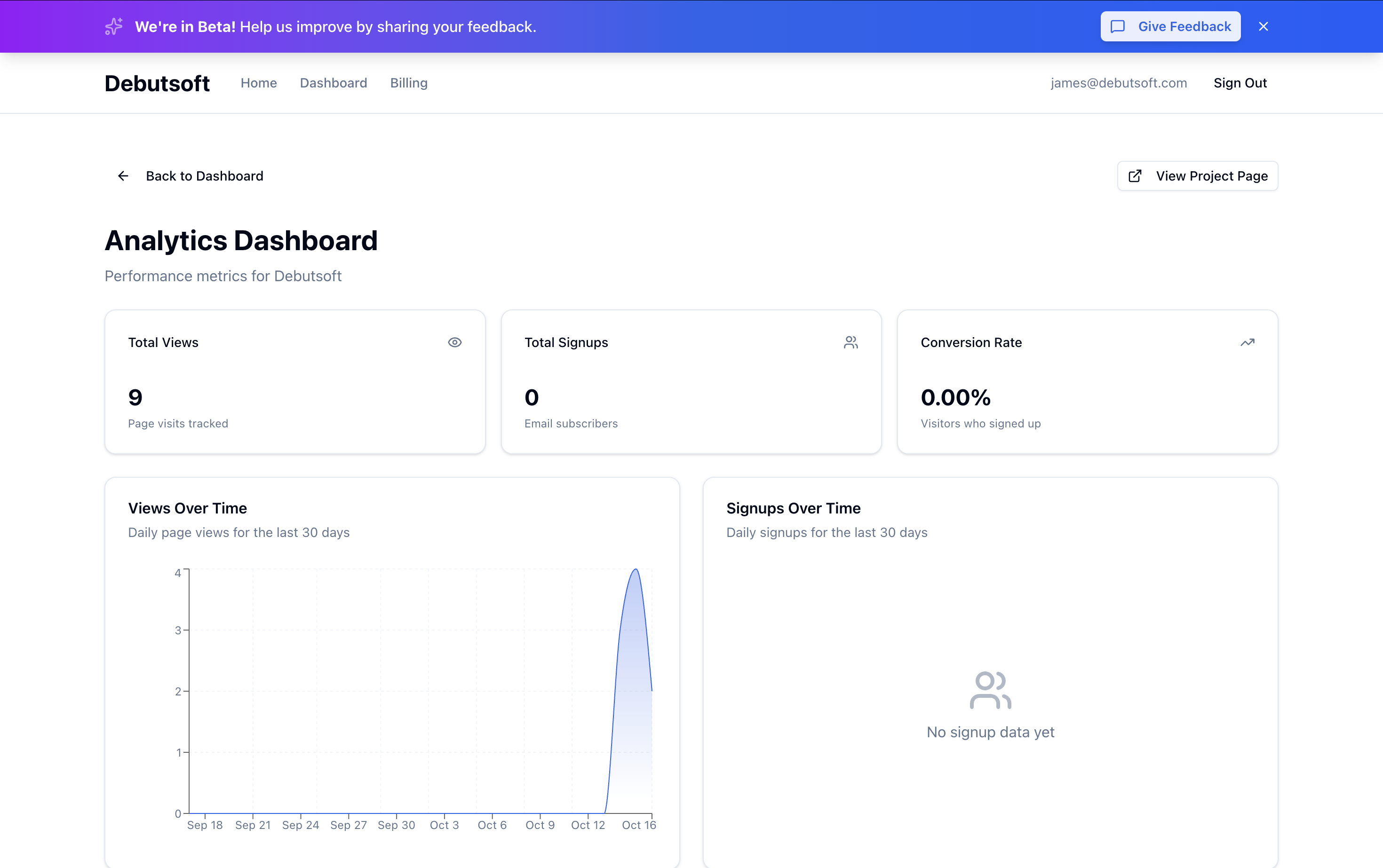The image size is (1383, 868).
Task: Open the Billing nav item
Action: pyautogui.click(x=408, y=83)
